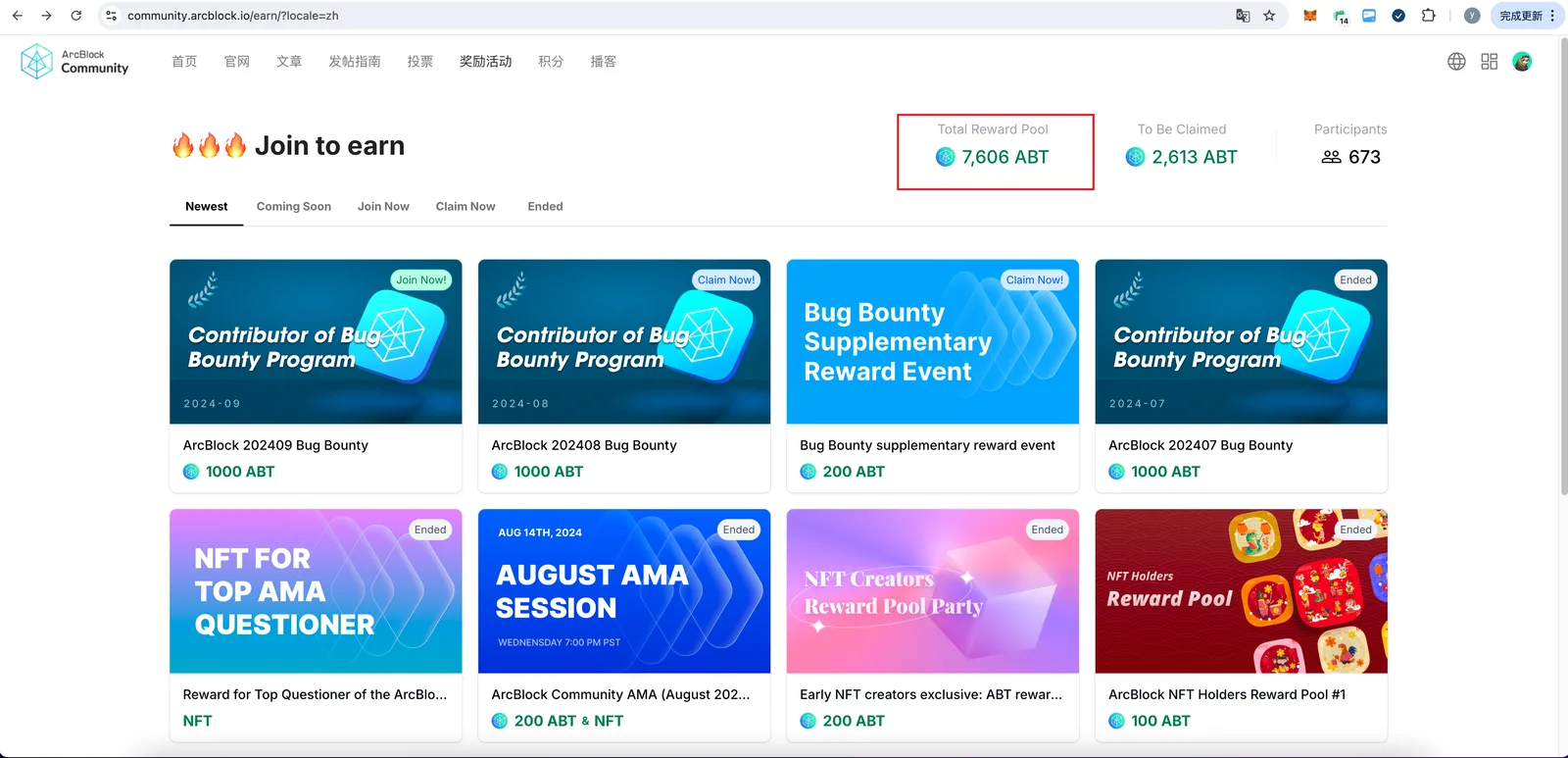
Task: Open ArcBlock Community AMA (August 202... title
Action: coord(620,694)
